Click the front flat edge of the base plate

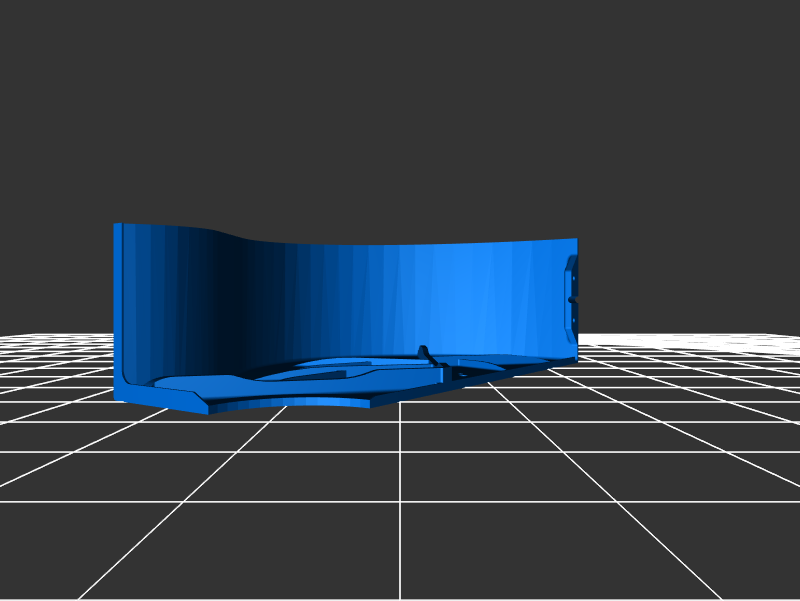[x=290, y=404]
